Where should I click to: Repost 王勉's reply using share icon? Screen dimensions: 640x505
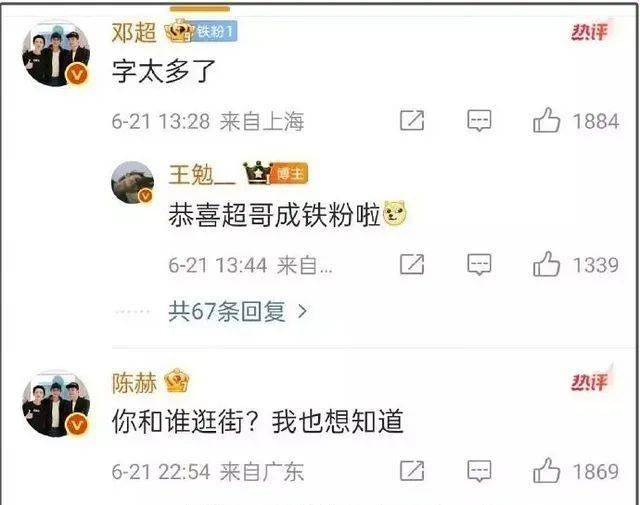coord(412,264)
